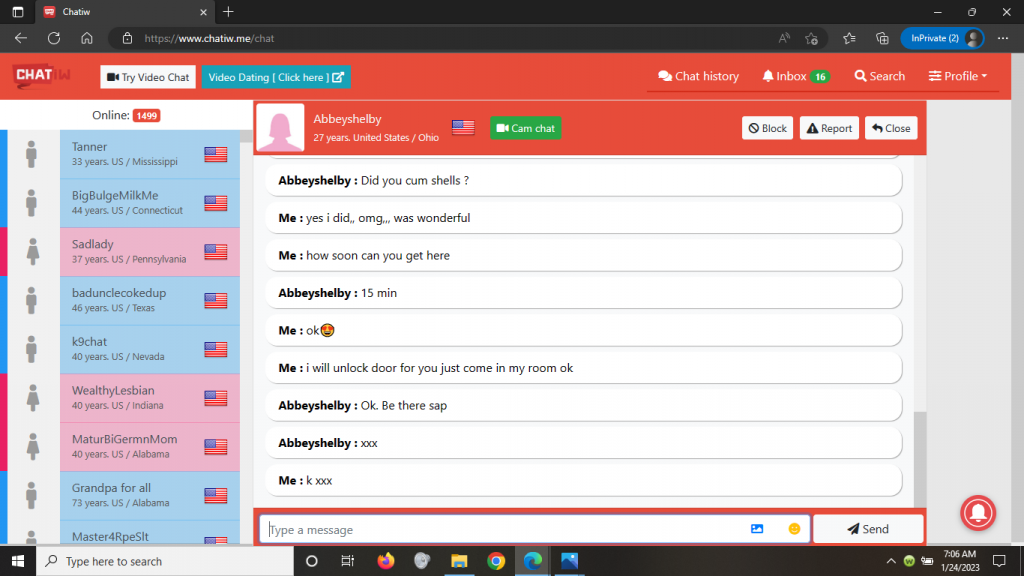The image size is (1024, 576).
Task: Focus the Type a message field
Action: (500, 529)
